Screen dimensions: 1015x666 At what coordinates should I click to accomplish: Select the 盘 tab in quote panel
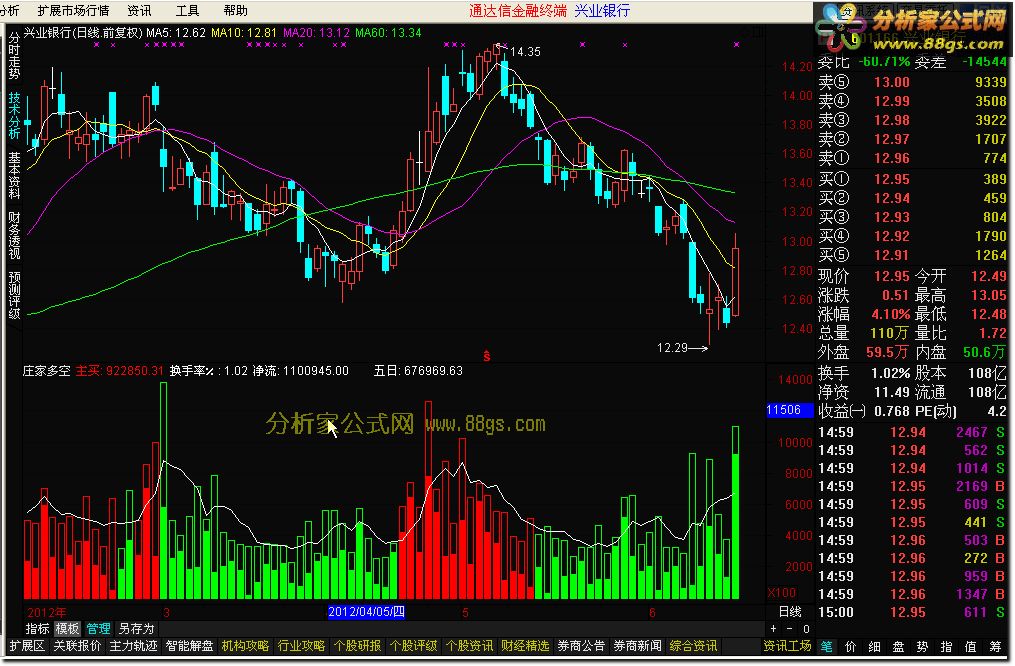click(x=898, y=647)
